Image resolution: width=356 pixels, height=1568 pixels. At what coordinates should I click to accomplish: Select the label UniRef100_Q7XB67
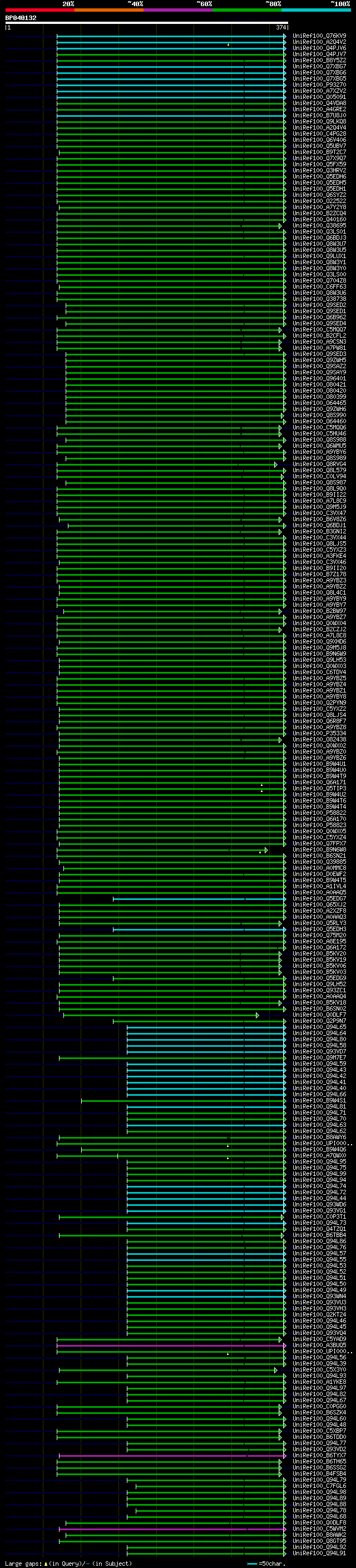coord(319,66)
